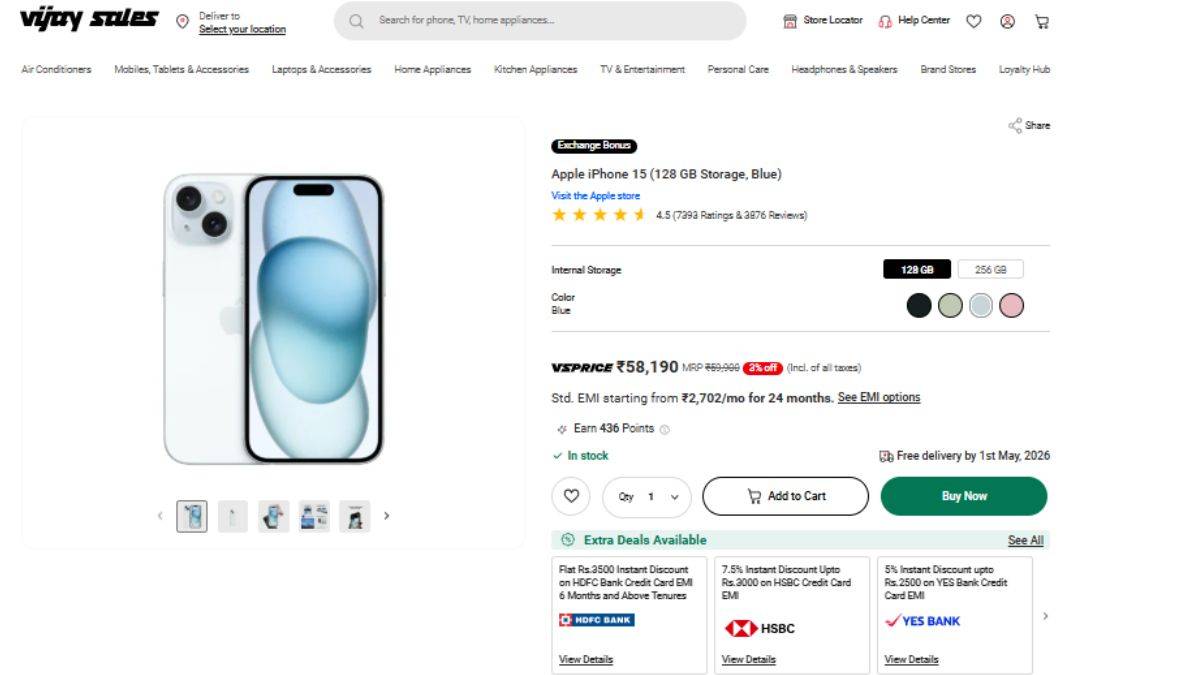Open the wishlist heart in top header

point(973,21)
